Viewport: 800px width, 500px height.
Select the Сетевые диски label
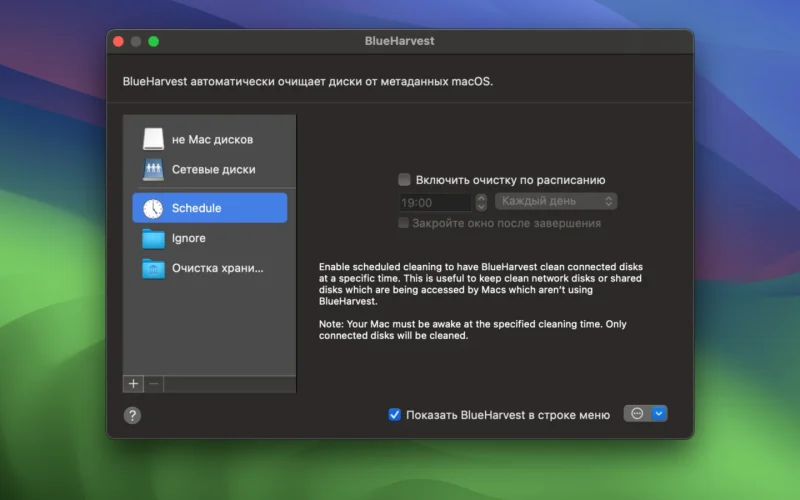pyautogui.click(x=213, y=169)
